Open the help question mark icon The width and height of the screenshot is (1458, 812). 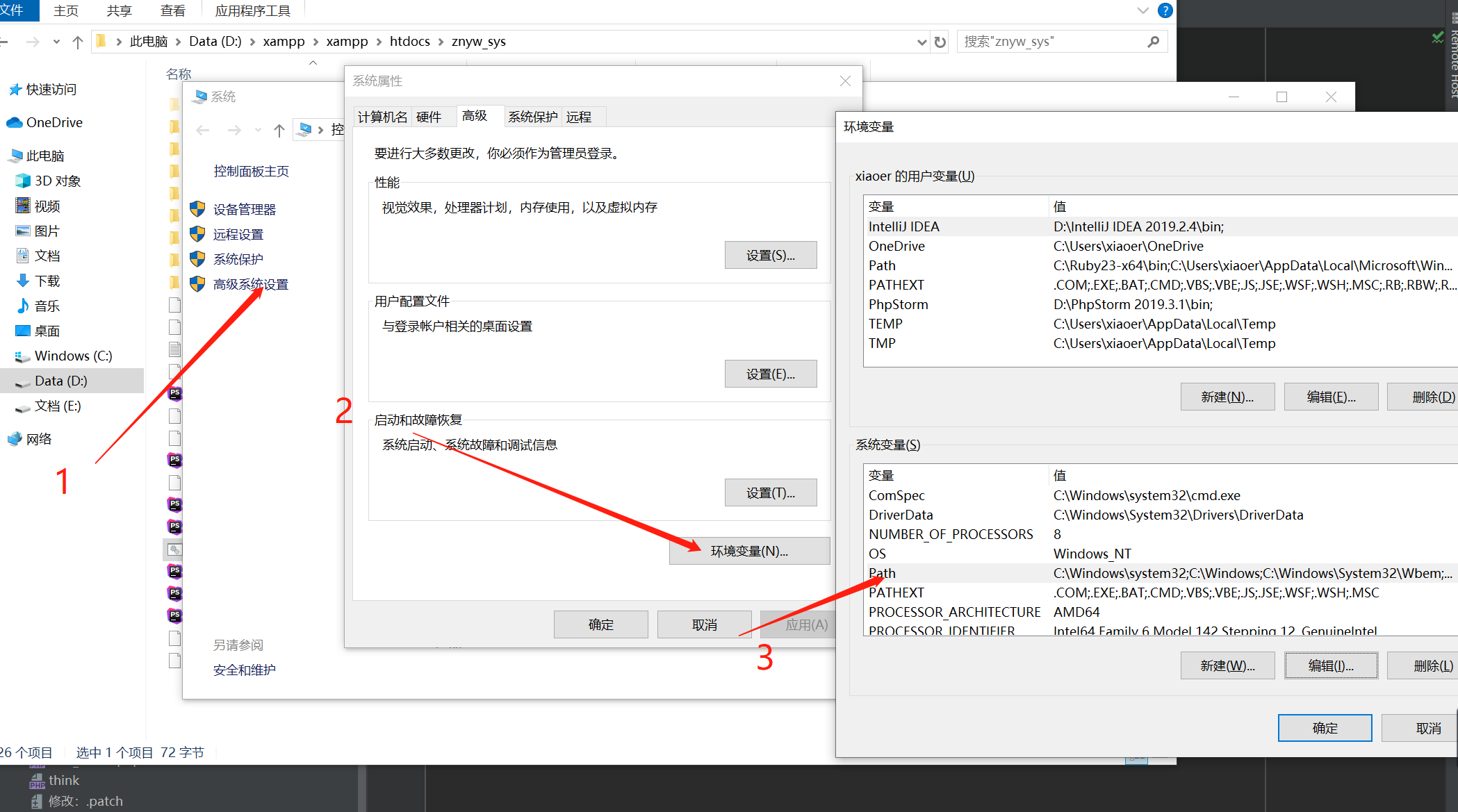coord(1165,10)
